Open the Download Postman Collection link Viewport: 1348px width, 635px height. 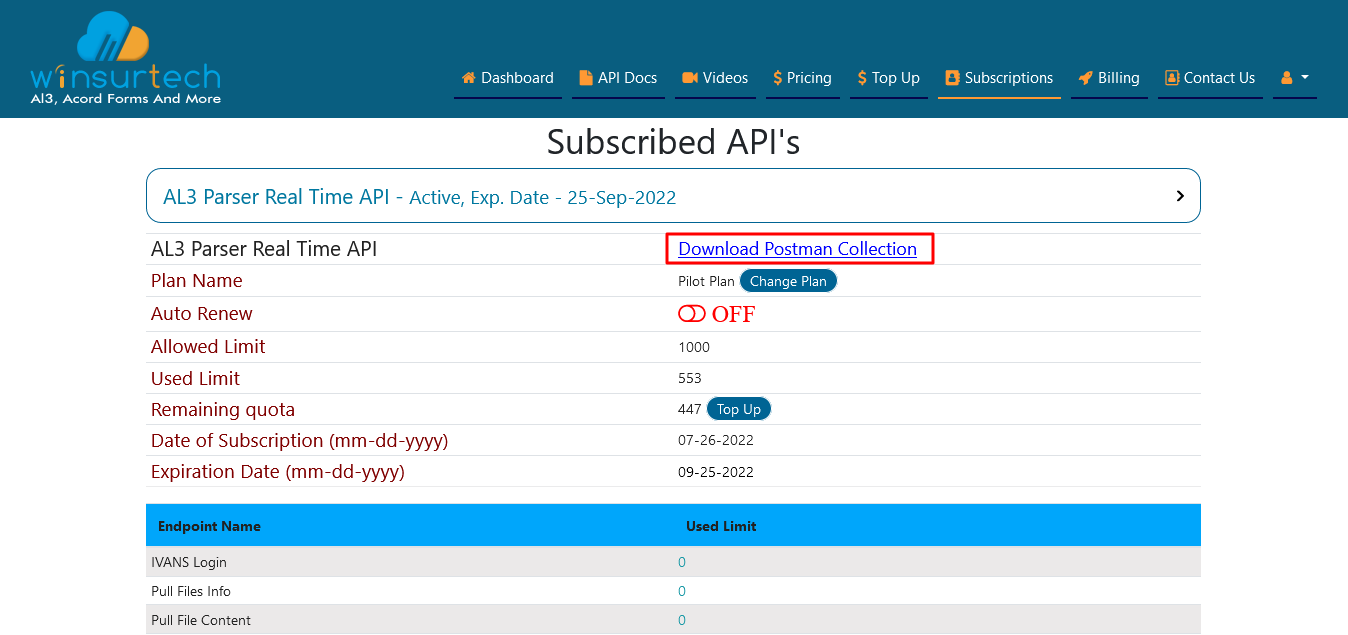coord(799,248)
